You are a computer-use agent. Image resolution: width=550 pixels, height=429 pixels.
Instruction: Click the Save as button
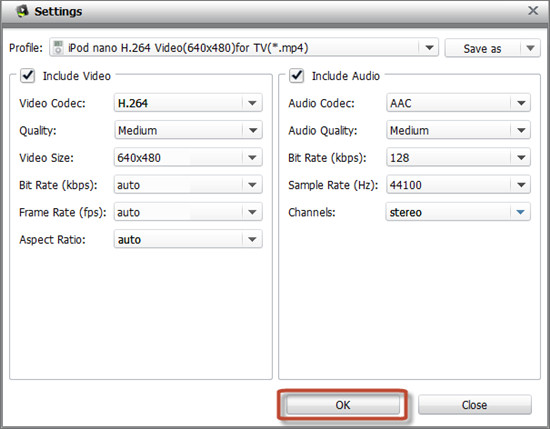(482, 48)
